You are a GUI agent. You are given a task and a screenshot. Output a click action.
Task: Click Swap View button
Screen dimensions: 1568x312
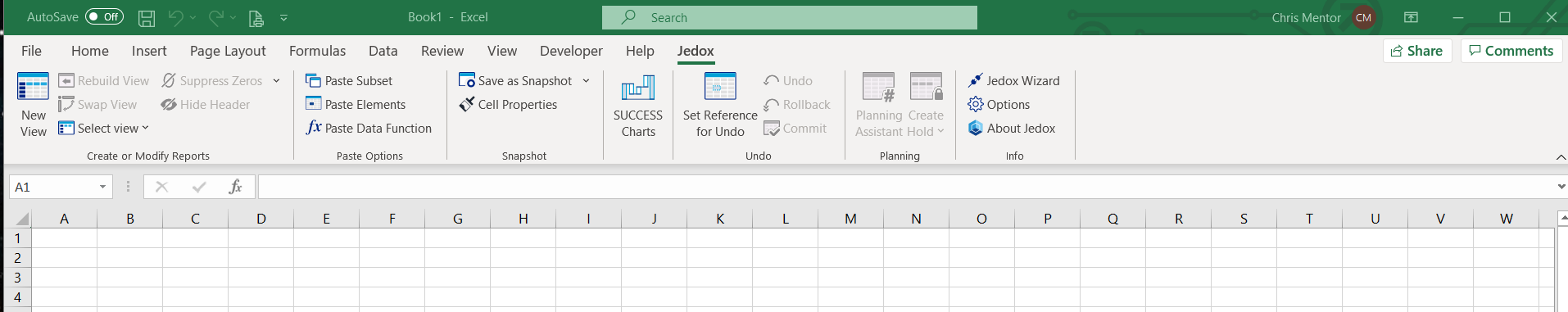[x=97, y=104]
